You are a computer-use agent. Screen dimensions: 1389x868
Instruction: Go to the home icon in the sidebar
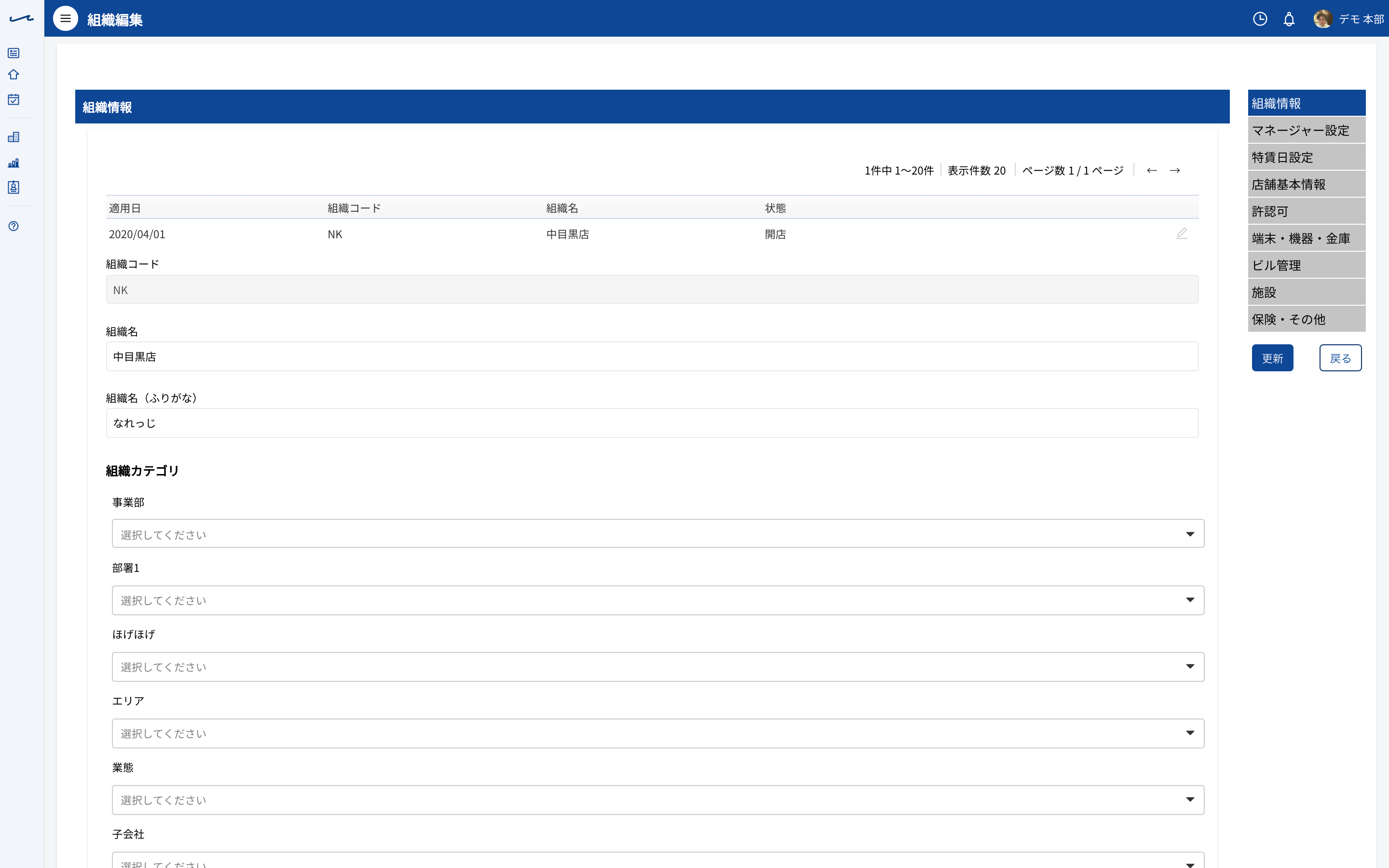coord(14,75)
